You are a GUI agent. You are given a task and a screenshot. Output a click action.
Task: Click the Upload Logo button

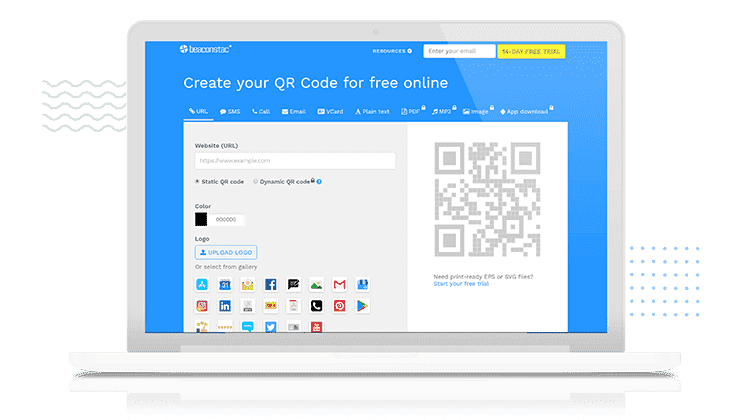226,252
